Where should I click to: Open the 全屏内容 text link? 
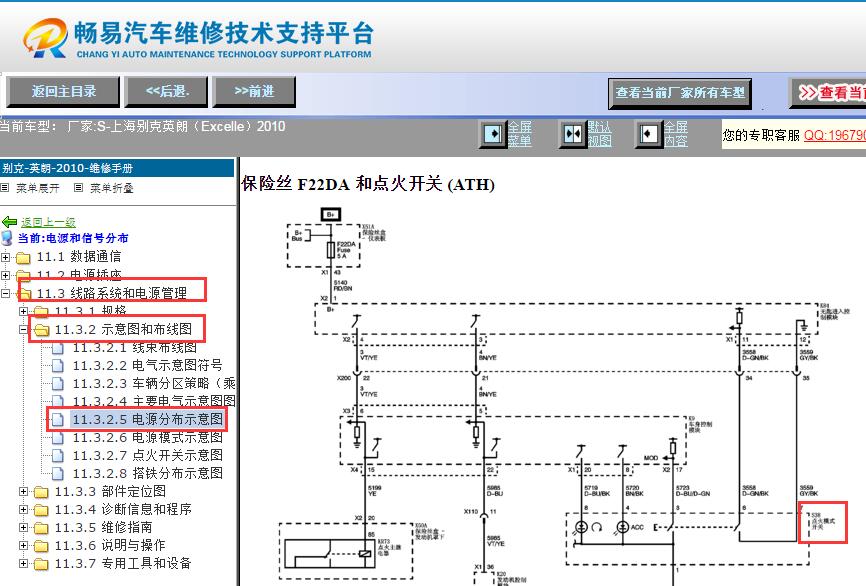tap(675, 134)
